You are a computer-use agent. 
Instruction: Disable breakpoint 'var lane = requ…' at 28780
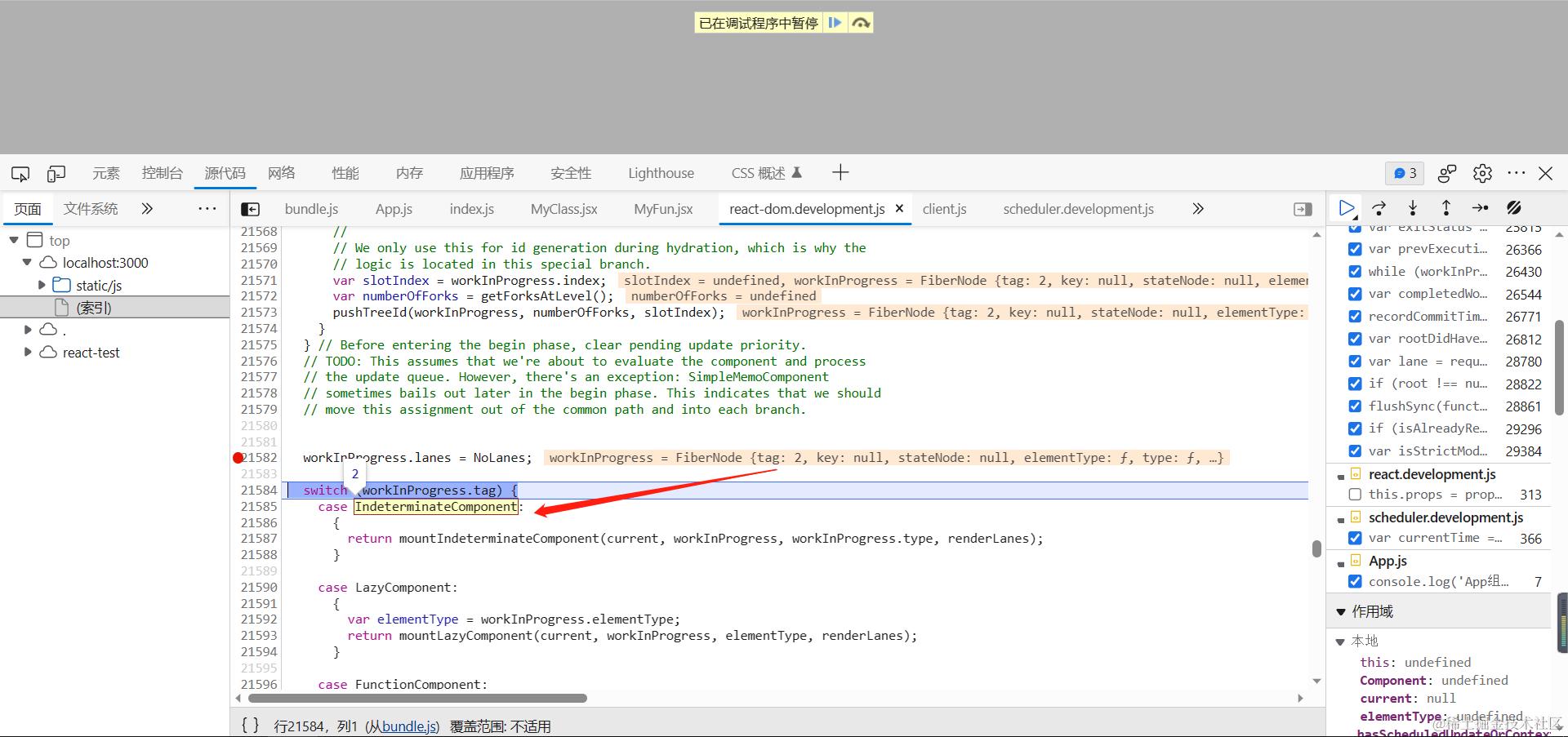pos(1355,362)
